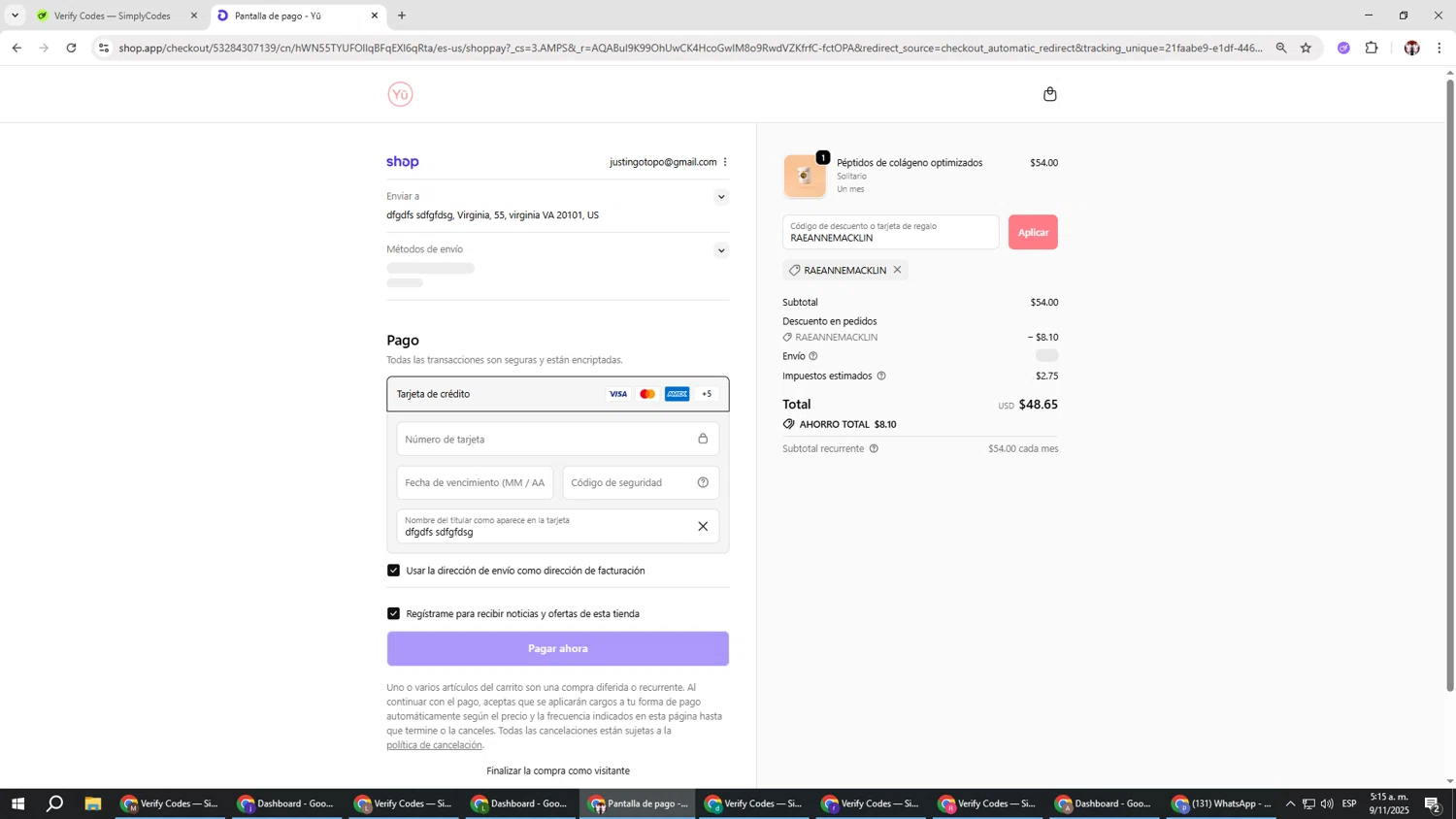
Task: Click the Yū store logo
Action: 400,94
